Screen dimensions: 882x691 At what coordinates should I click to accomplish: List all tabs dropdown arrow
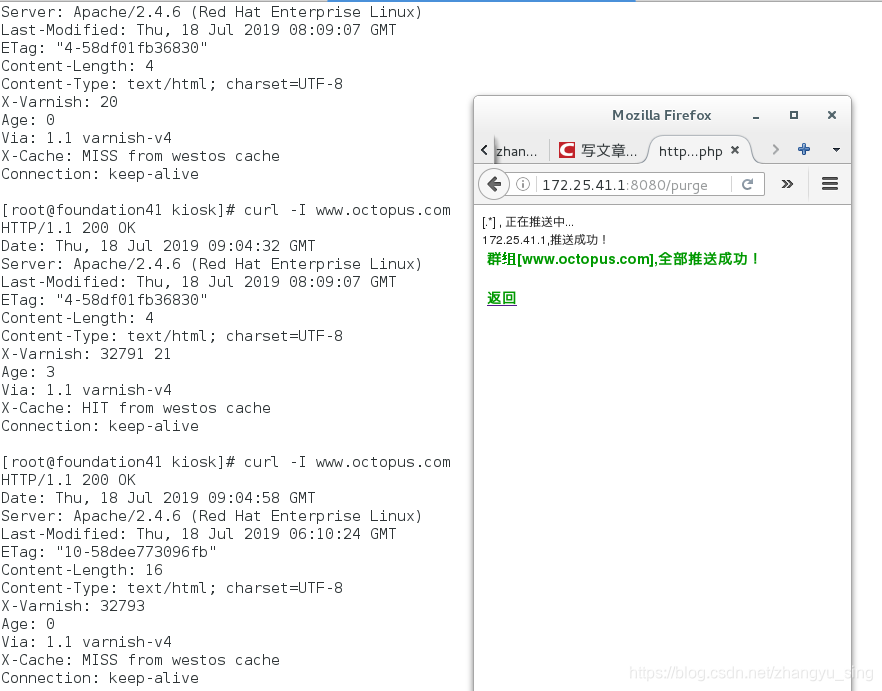tap(836, 150)
